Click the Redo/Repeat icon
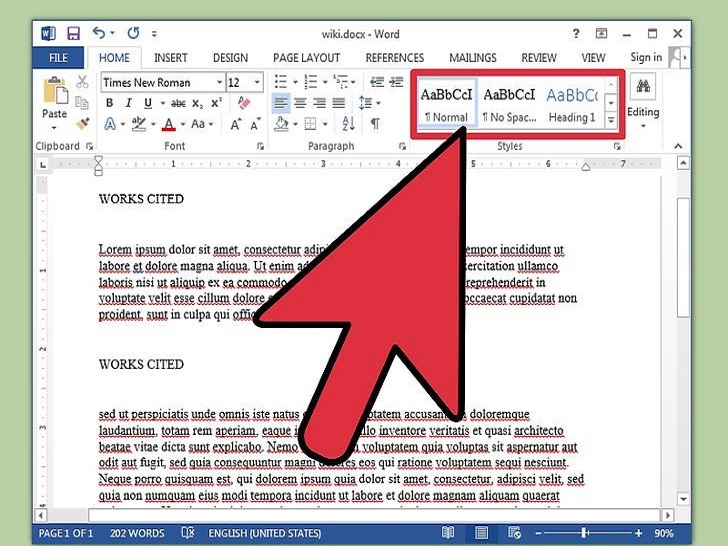The height and width of the screenshot is (546, 728). [133, 33]
